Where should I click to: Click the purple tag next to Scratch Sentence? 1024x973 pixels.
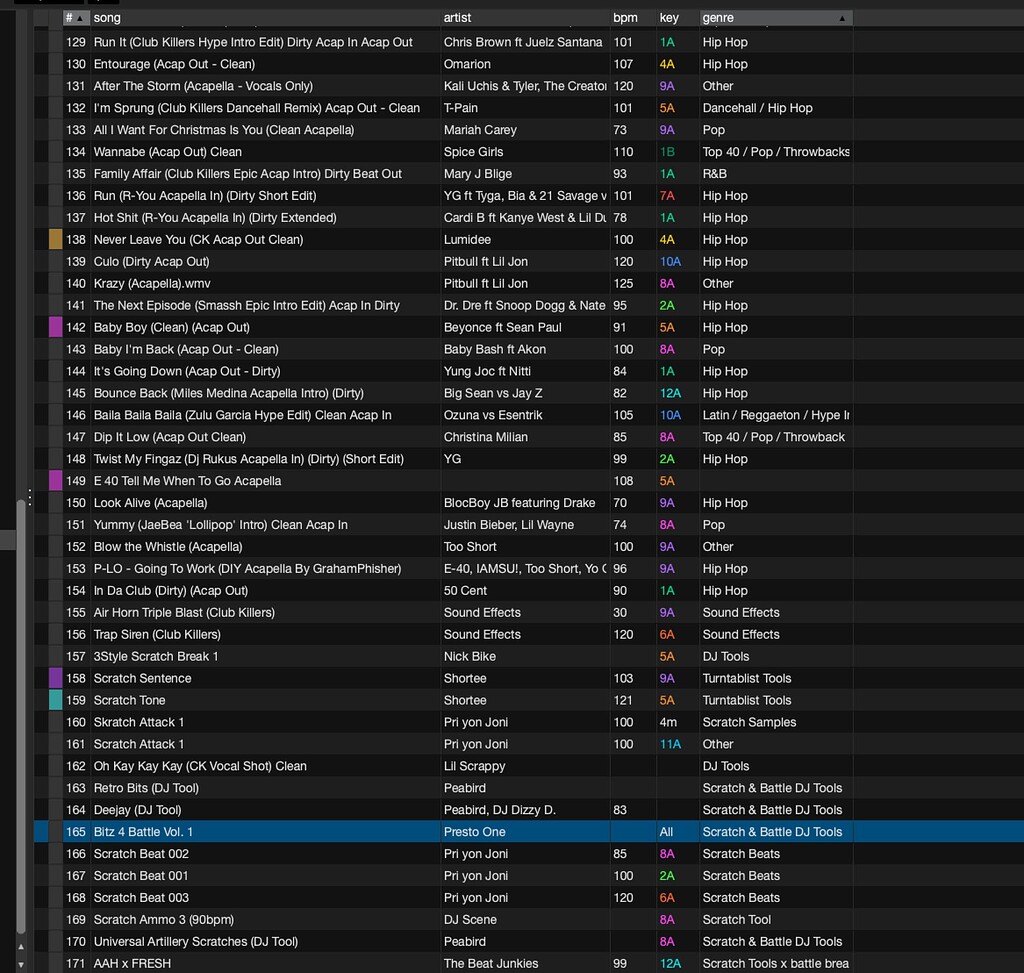pos(55,678)
